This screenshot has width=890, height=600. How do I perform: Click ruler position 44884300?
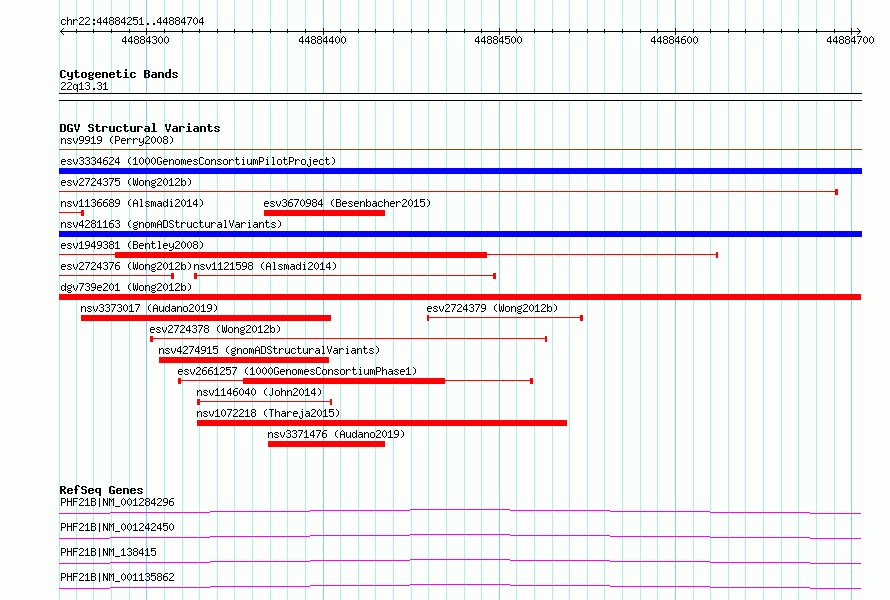click(x=145, y=40)
